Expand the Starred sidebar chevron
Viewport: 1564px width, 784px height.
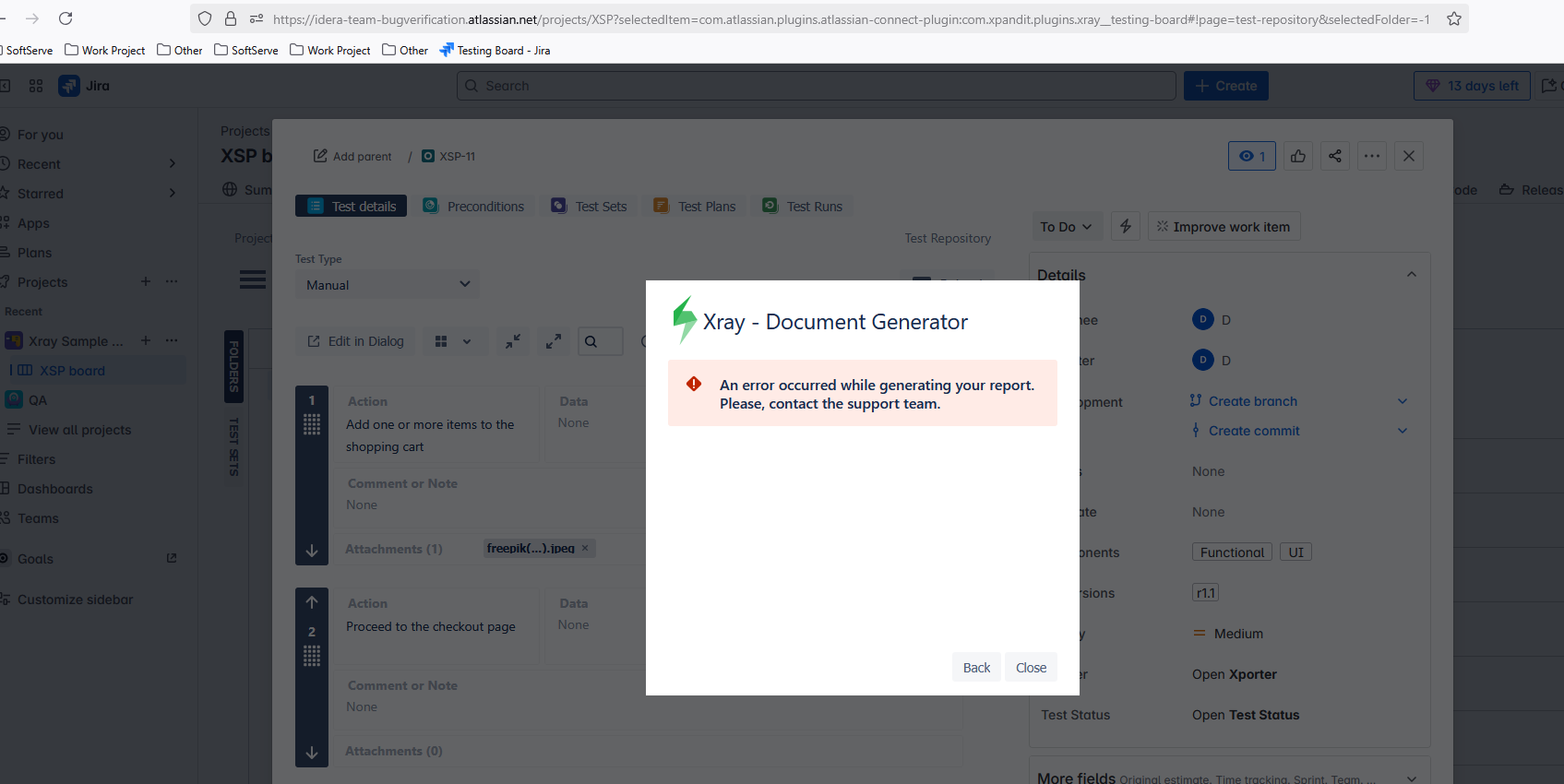click(173, 194)
